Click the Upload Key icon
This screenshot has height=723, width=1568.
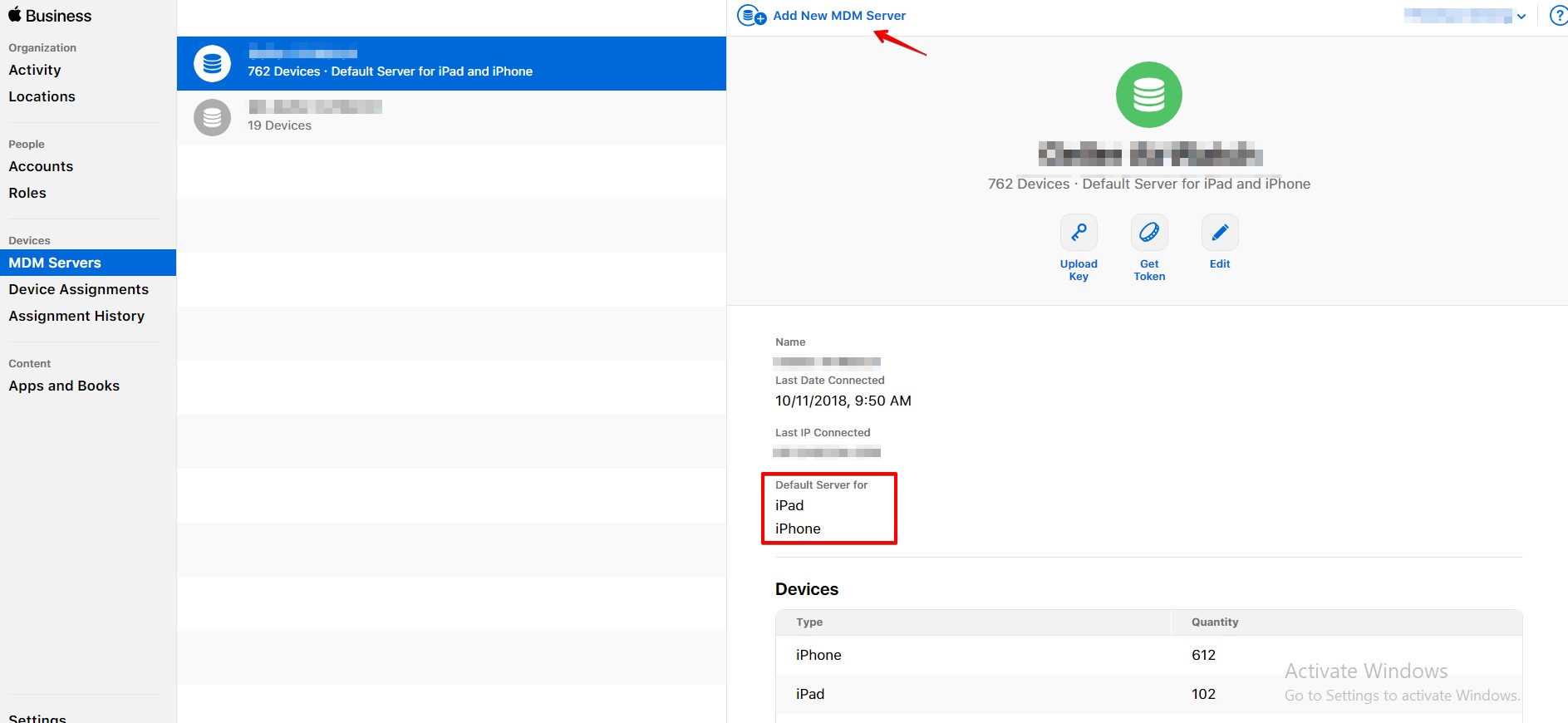[x=1079, y=233]
